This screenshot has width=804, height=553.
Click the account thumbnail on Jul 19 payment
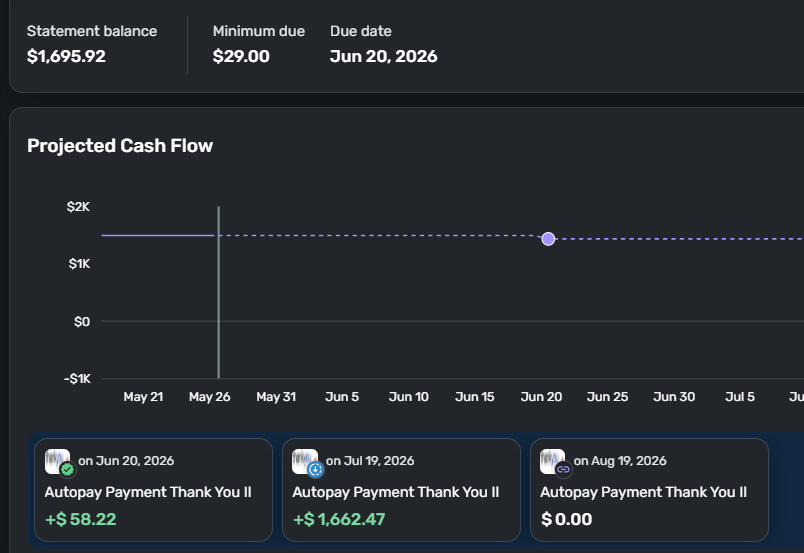pos(305,461)
